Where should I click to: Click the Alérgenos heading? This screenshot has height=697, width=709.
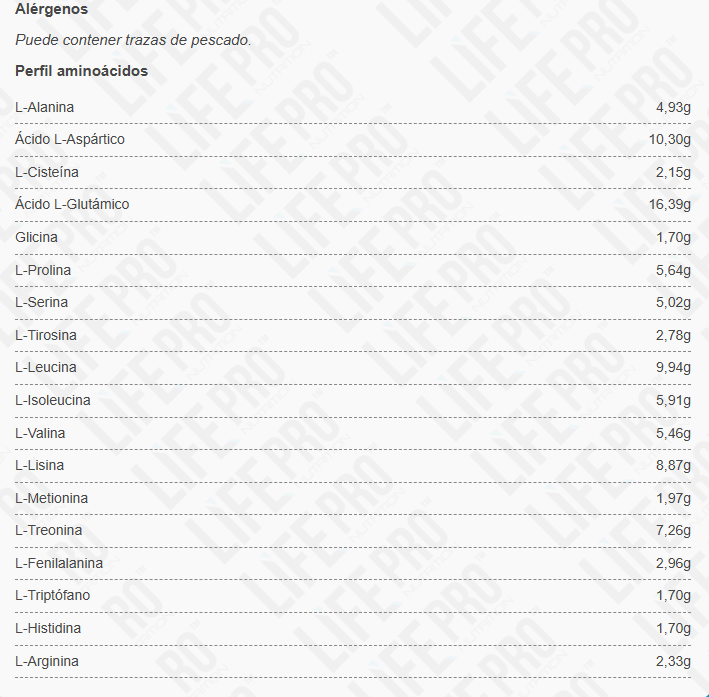pyautogui.click(x=51, y=9)
